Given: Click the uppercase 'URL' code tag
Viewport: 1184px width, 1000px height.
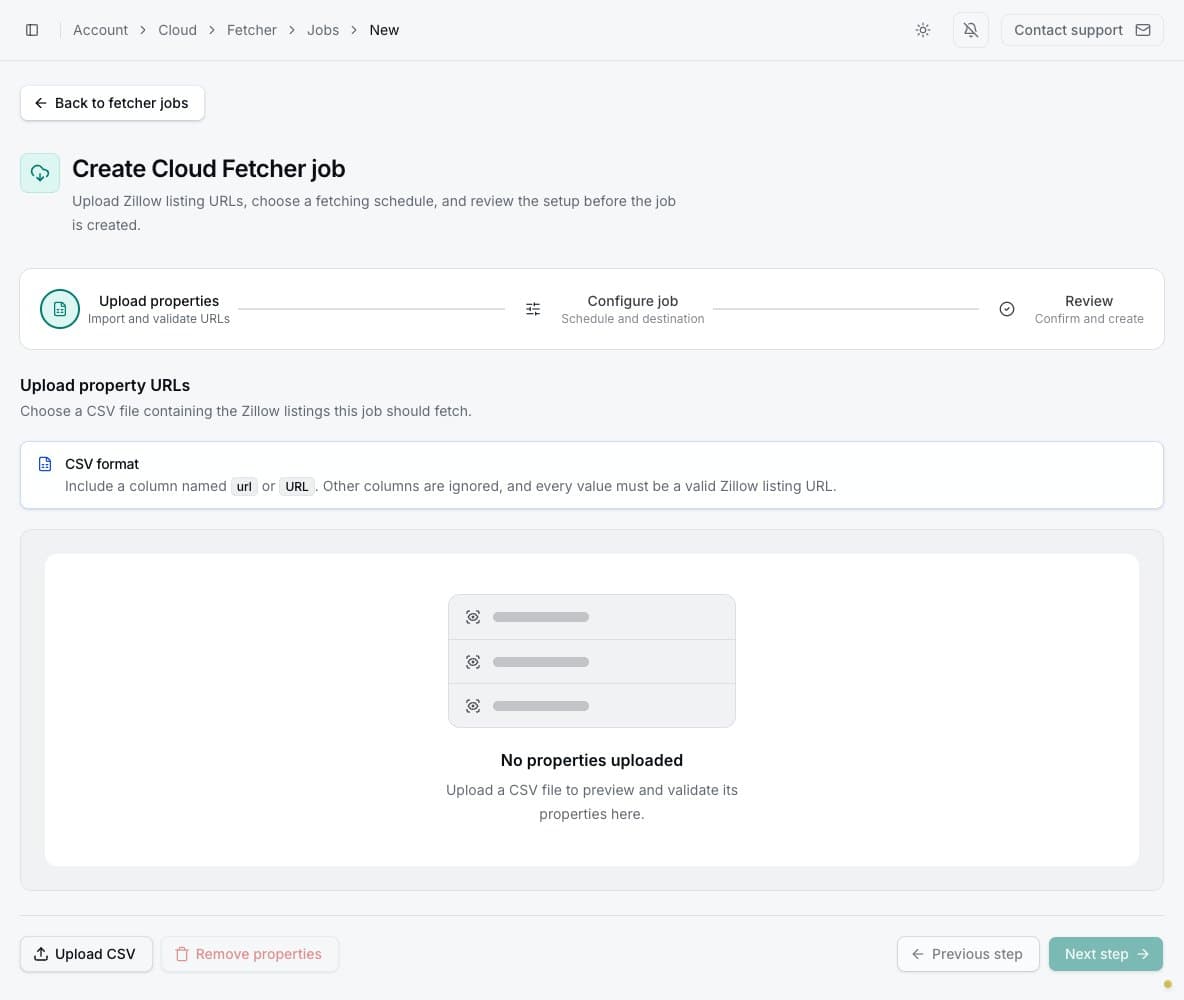Looking at the screenshot, I should 297,486.
